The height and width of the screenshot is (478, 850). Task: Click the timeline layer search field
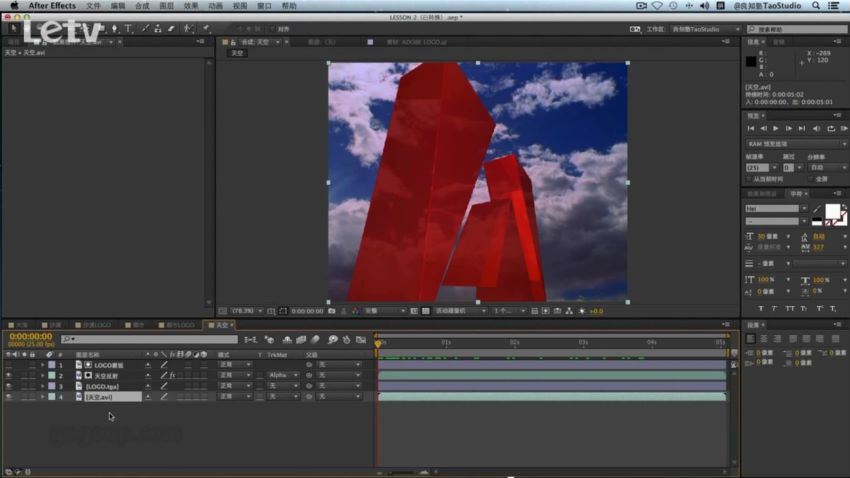(x=149, y=339)
